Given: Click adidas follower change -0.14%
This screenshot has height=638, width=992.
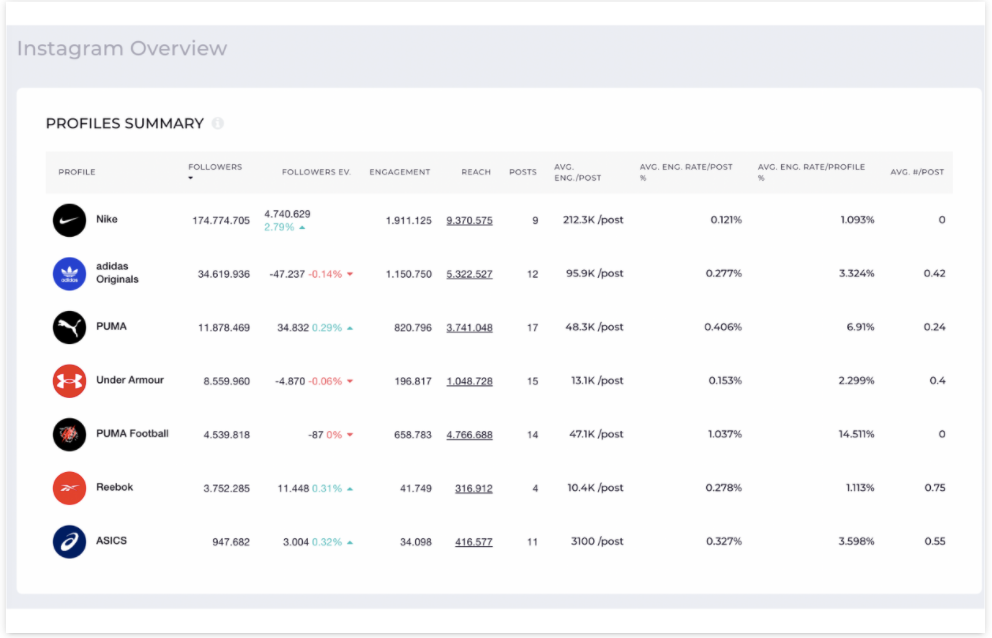Looking at the screenshot, I should click(x=325, y=274).
